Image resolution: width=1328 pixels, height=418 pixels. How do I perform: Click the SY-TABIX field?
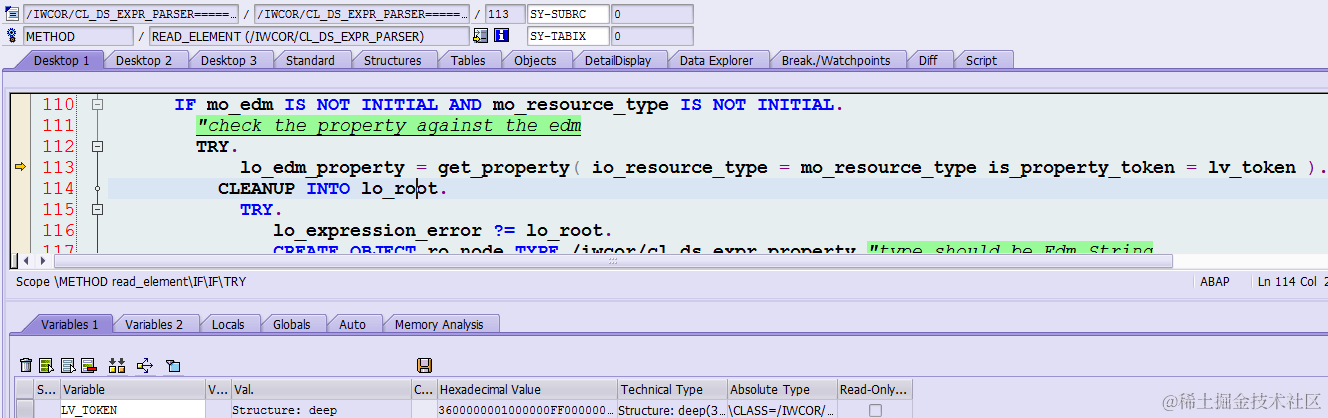(567, 36)
